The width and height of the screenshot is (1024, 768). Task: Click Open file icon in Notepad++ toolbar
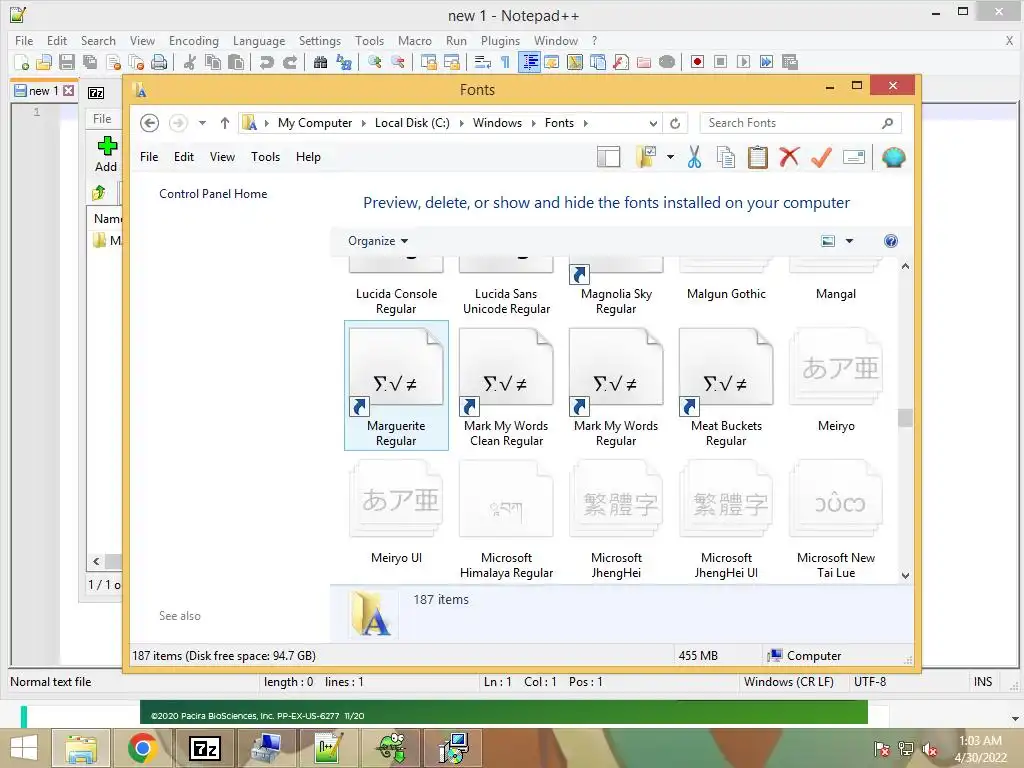coord(44,62)
